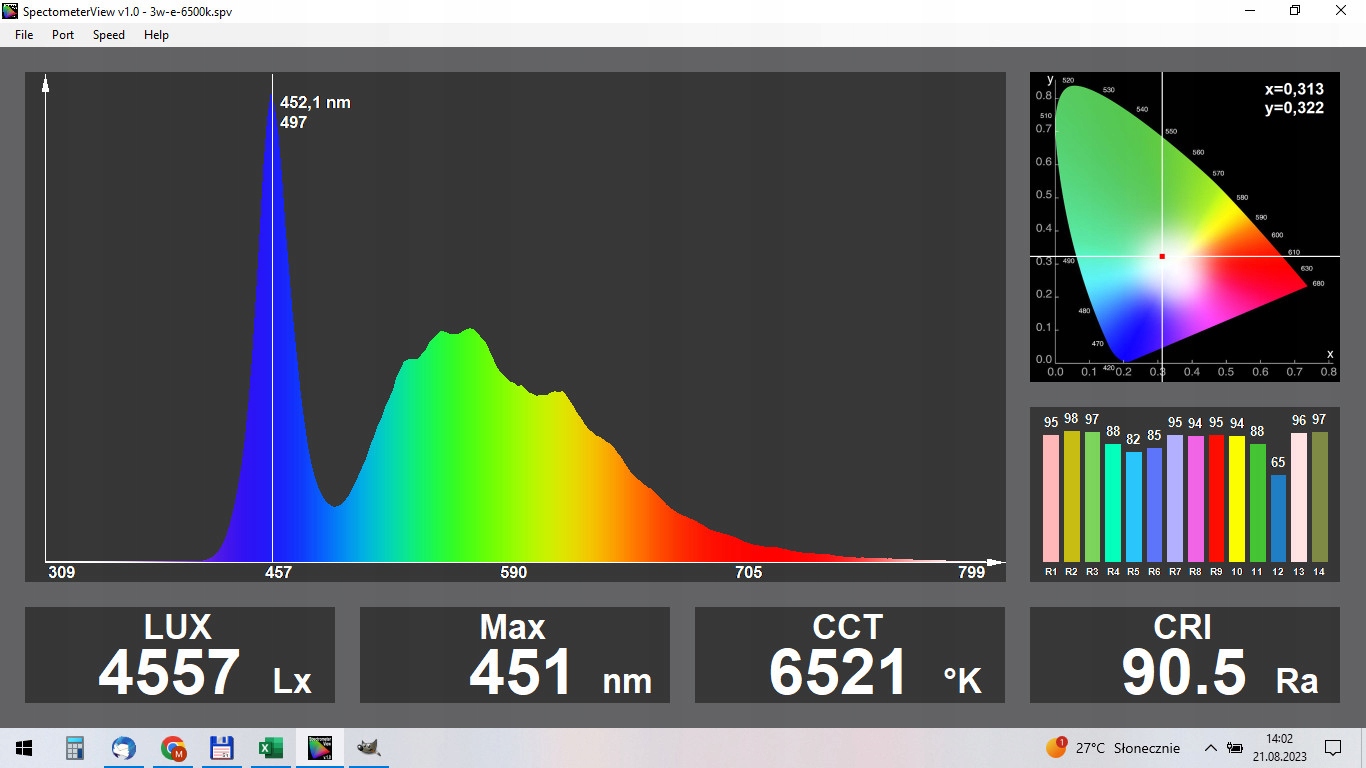
Task: Restore down the SpectrometerView window
Action: (1295, 11)
